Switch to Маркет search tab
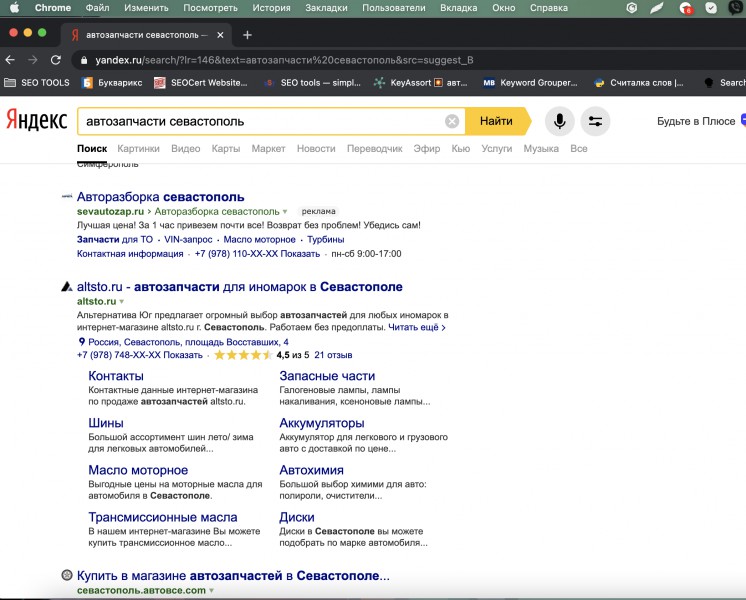The height and width of the screenshot is (600, 746). click(268, 148)
